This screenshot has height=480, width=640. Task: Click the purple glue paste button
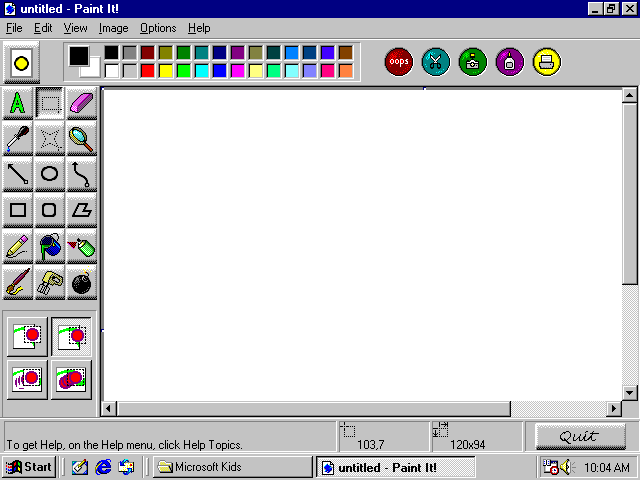coord(510,61)
